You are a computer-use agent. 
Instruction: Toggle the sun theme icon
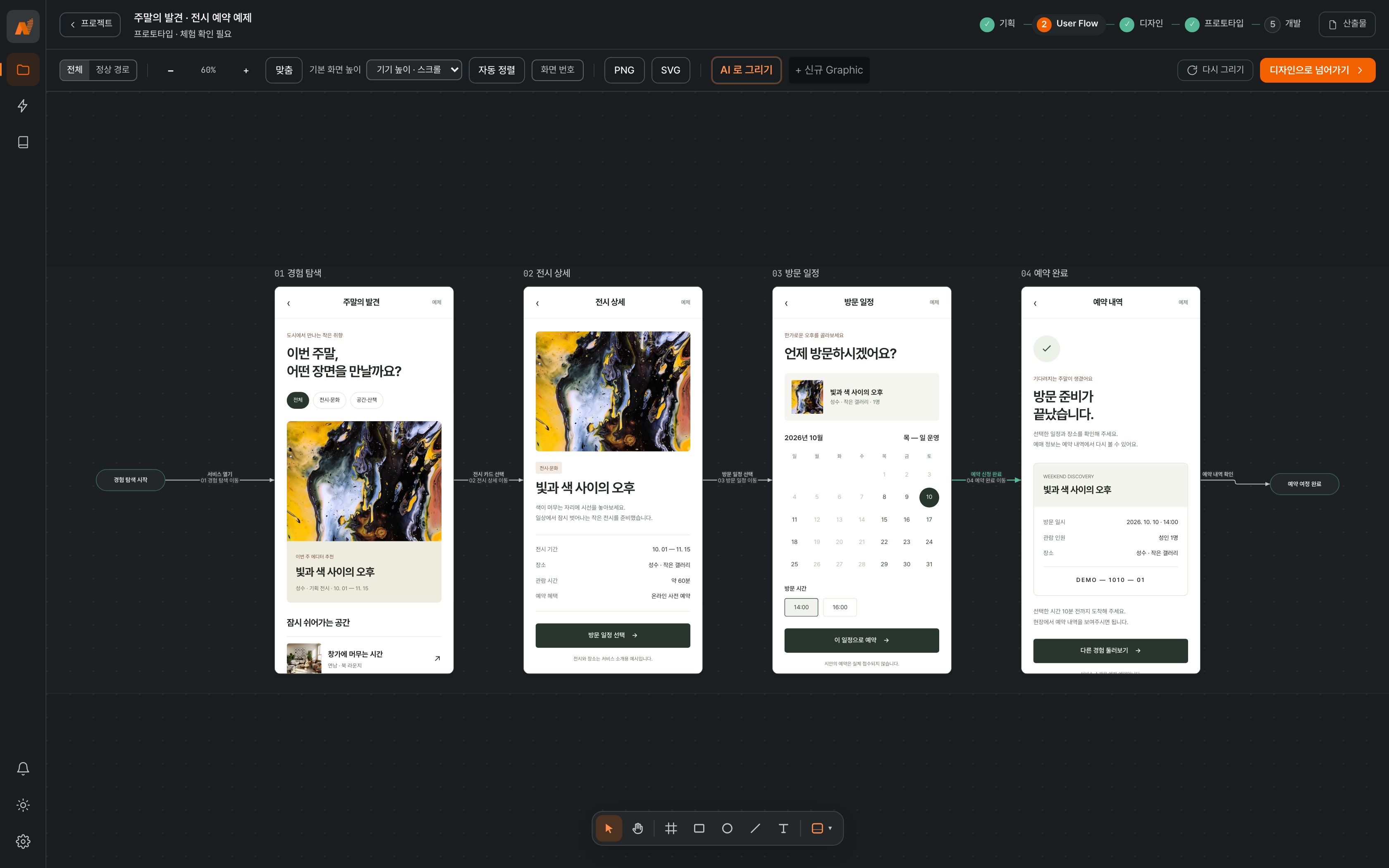tap(23, 805)
